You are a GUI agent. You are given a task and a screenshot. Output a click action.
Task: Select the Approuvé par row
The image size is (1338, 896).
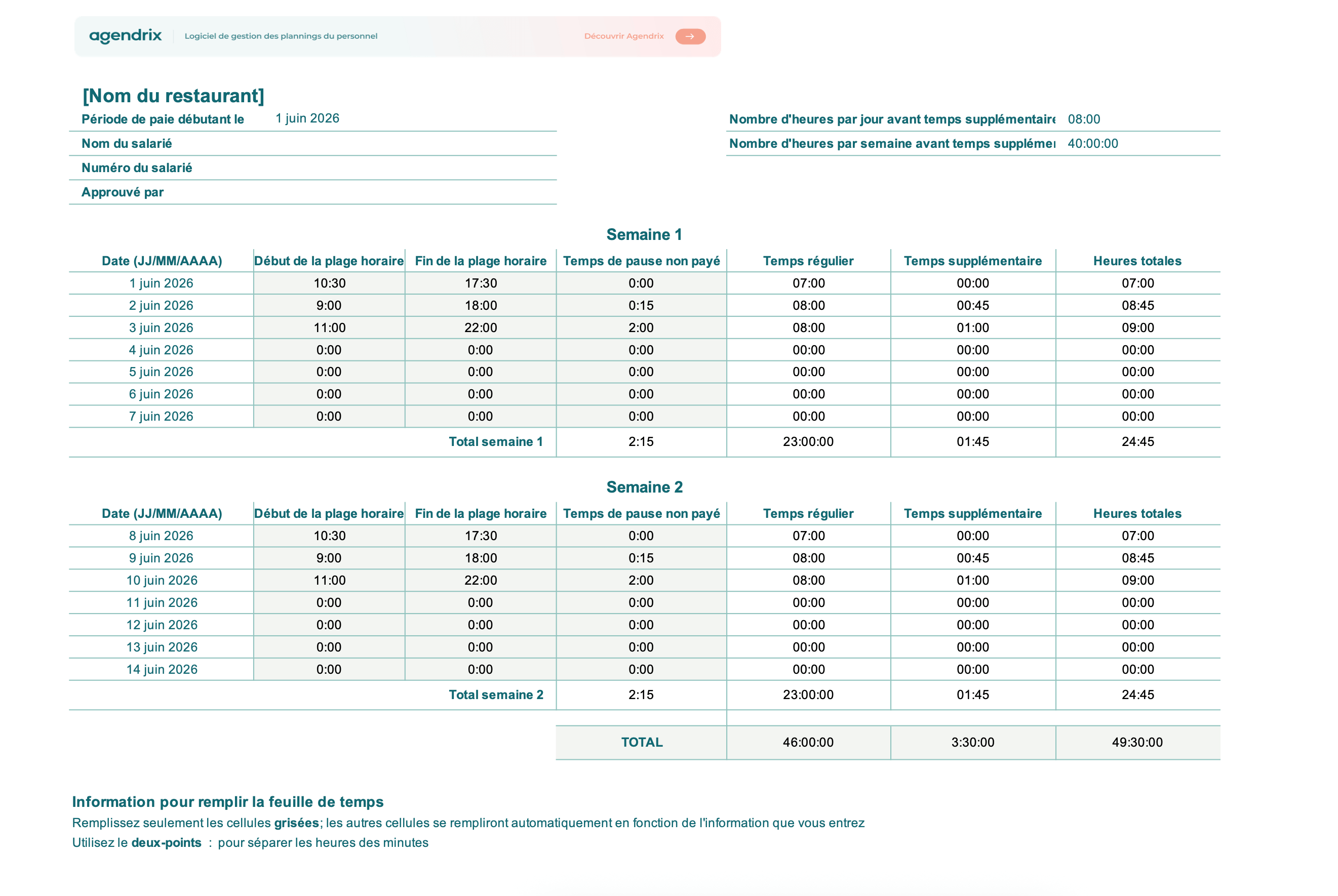pyautogui.click(x=312, y=192)
